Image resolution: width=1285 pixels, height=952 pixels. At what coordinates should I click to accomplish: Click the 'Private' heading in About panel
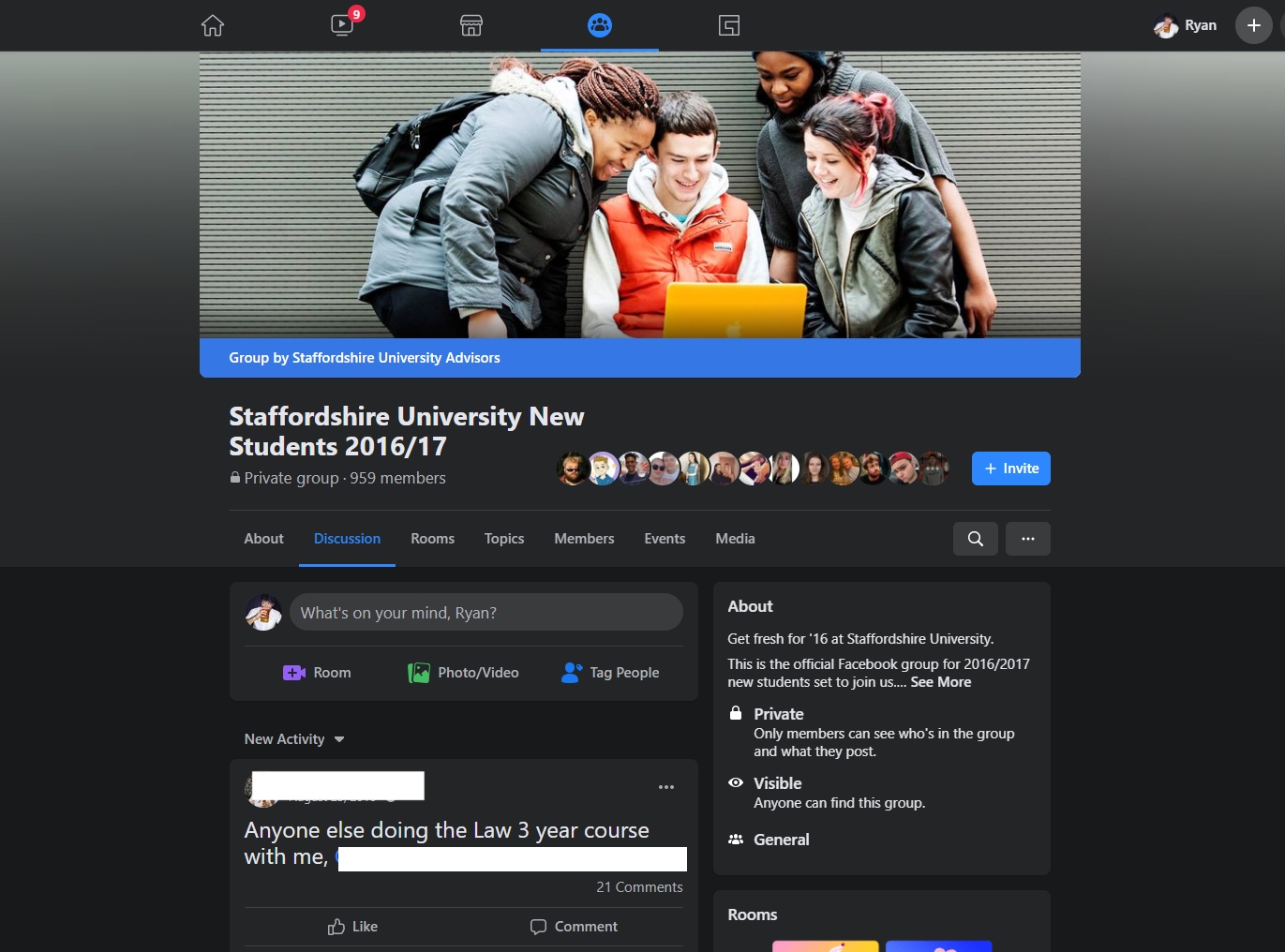779,714
